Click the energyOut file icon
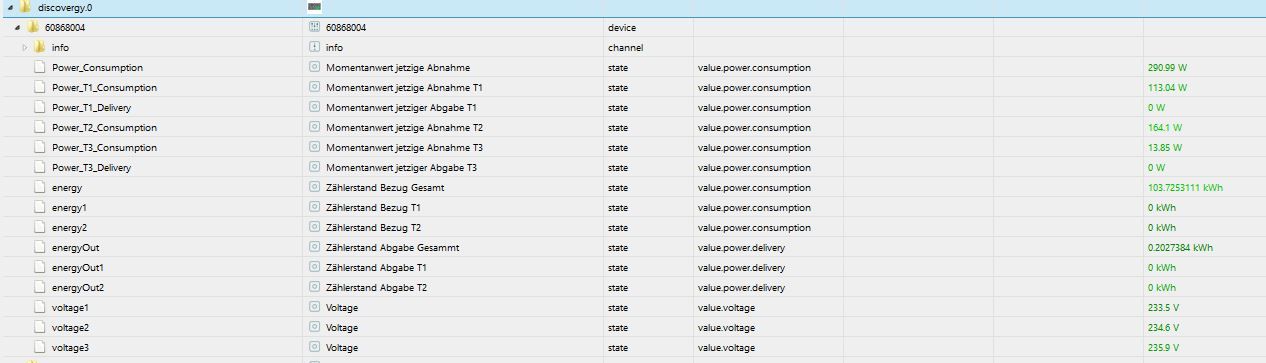The height and width of the screenshot is (363, 1266). [39, 247]
